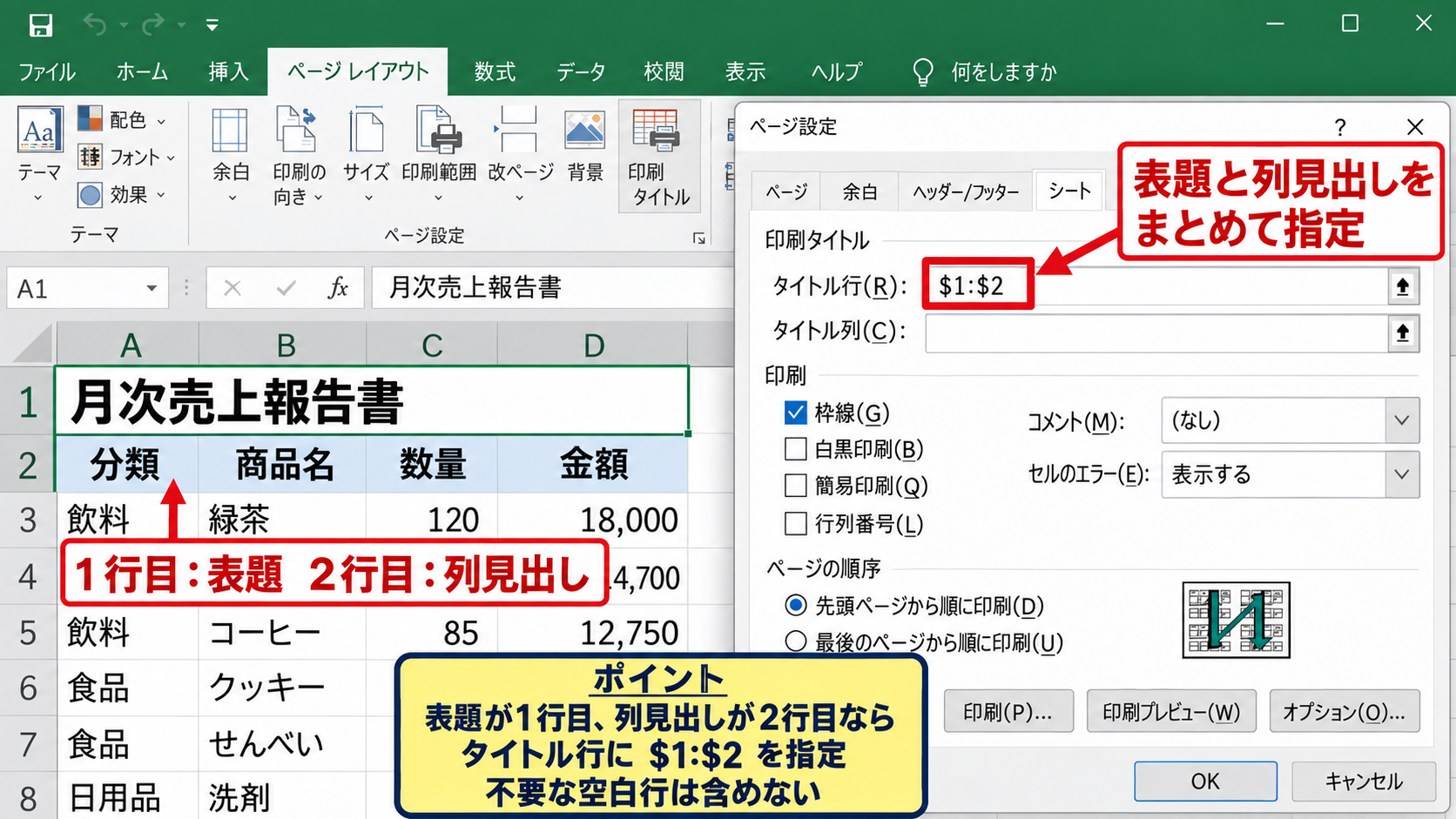Enable the 白黒印刷 checkbox
Viewport: 1456px width, 819px height.
pyautogui.click(x=795, y=449)
